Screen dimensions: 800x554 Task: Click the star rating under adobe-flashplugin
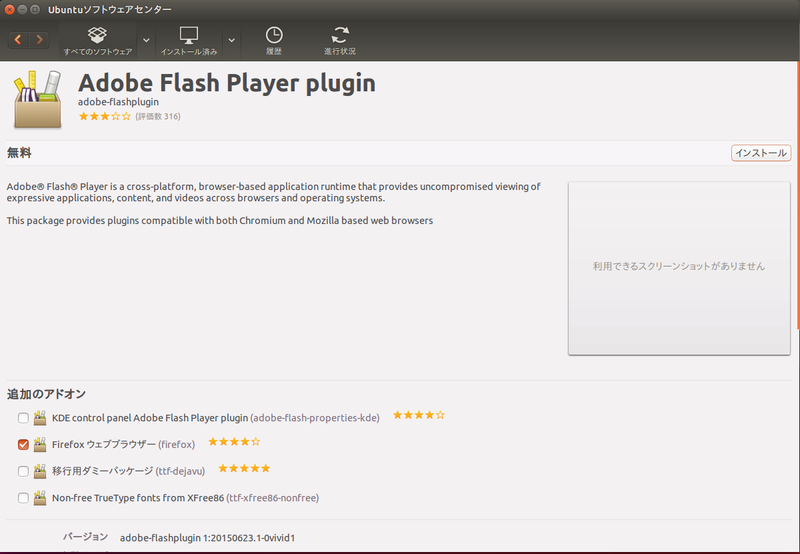(x=105, y=116)
